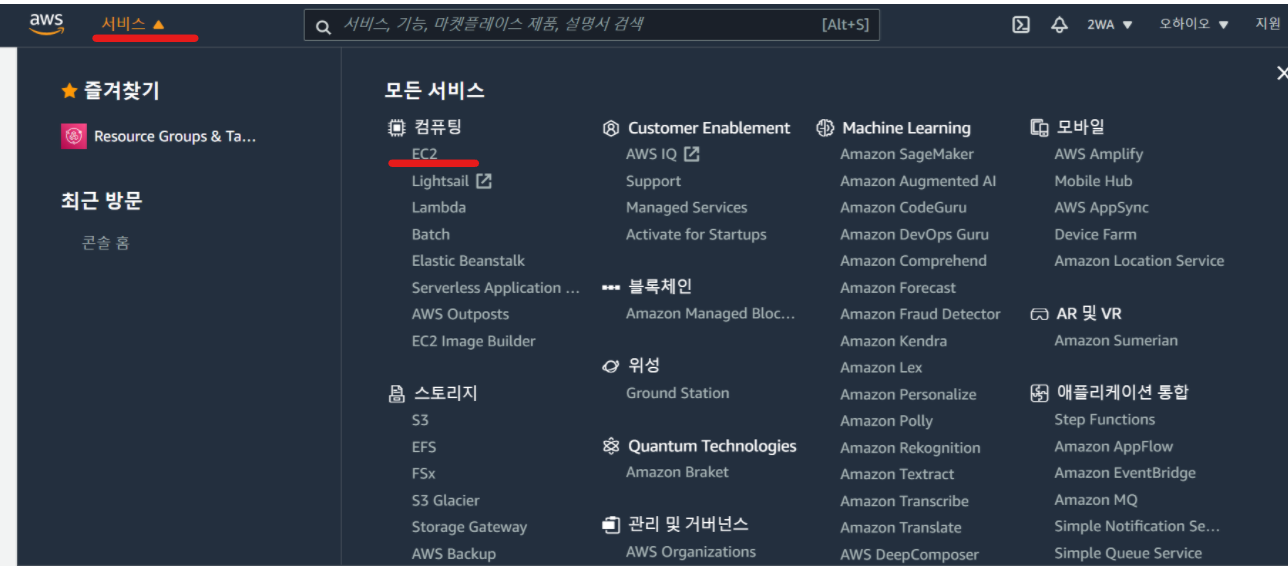Viewport: 1288px width, 568px height.
Task: Open Amazon EventBridge
Action: pos(1125,473)
